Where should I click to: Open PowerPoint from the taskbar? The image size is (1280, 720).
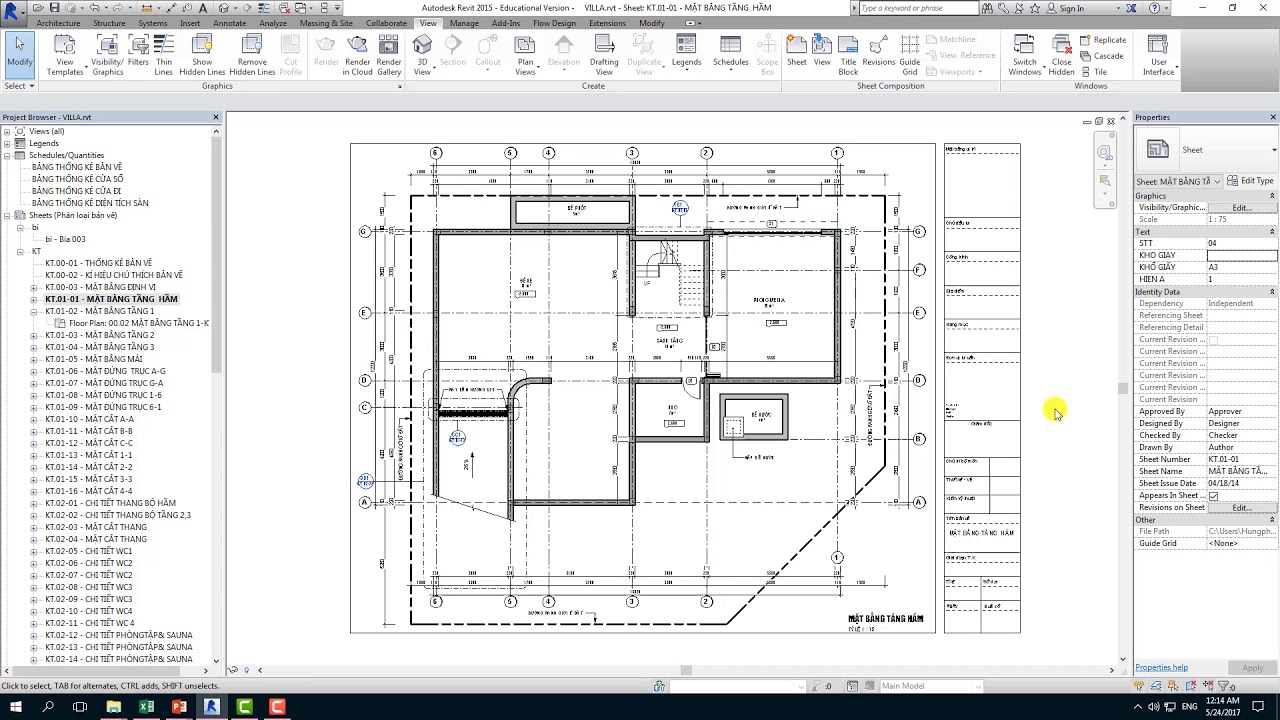(179, 707)
